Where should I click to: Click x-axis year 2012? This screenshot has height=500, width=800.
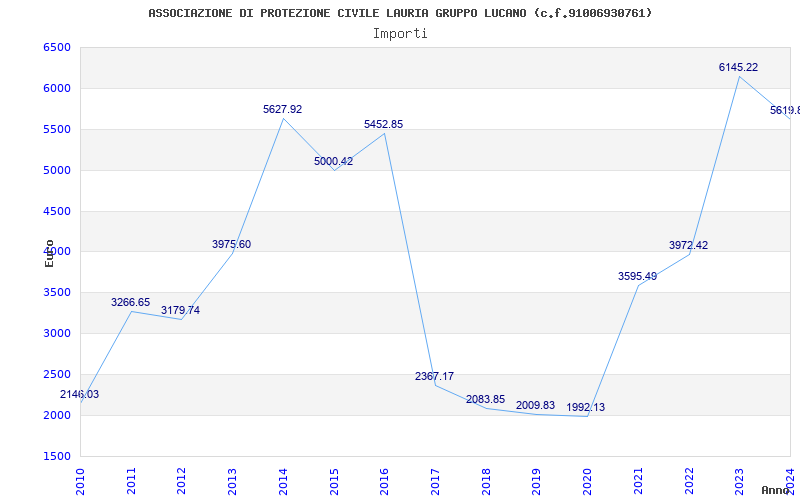coord(182,481)
